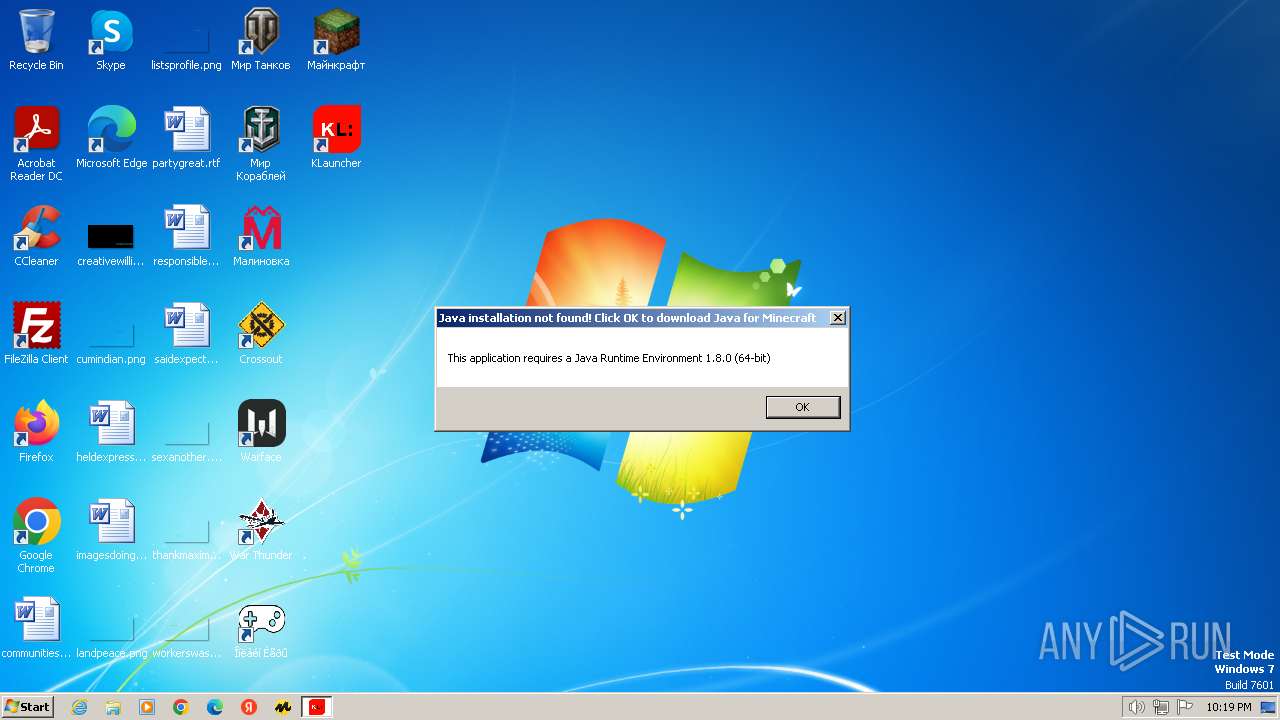Select the heldexpress... document icon

click(111, 432)
